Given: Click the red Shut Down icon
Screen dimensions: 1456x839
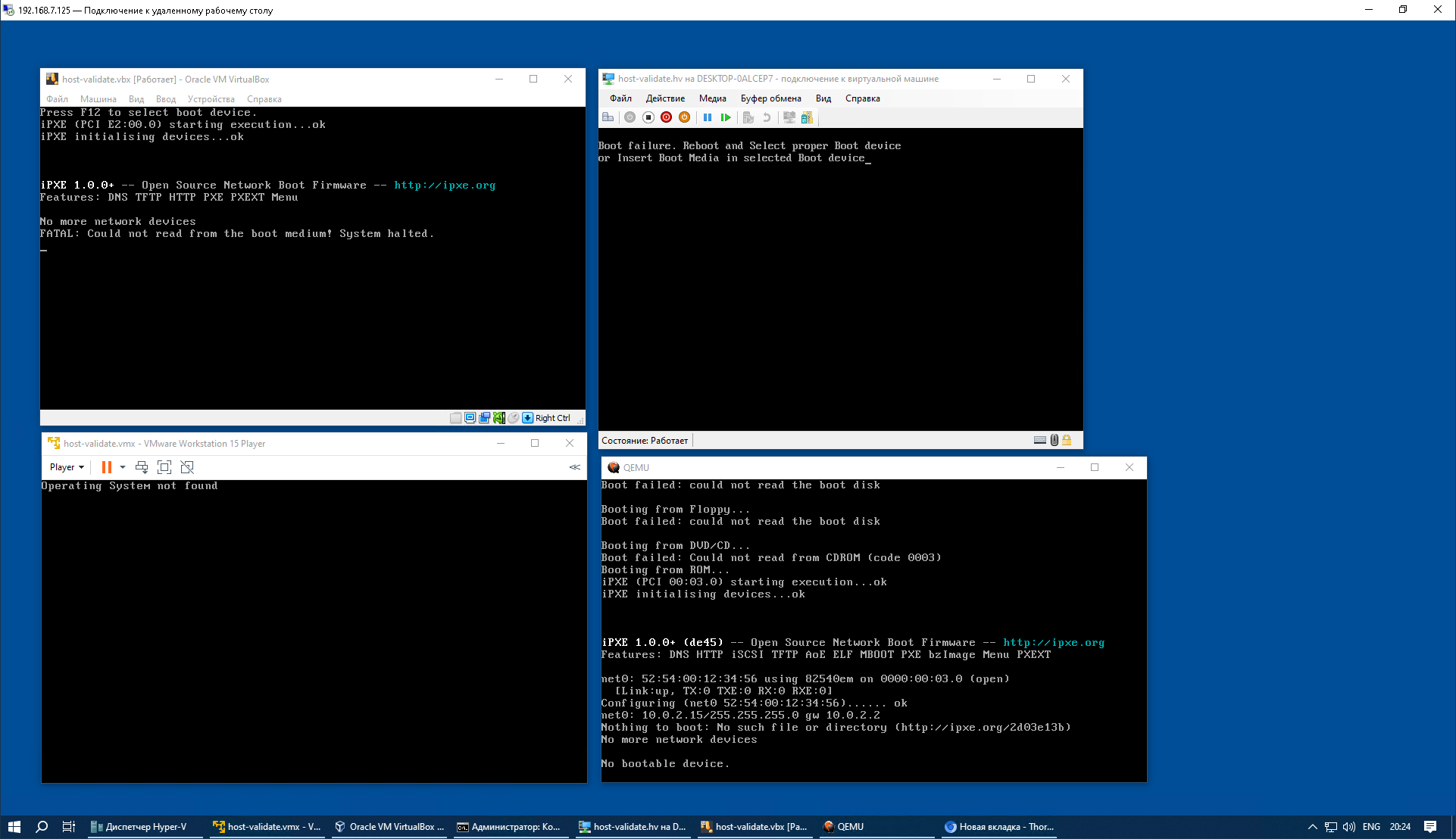Looking at the screenshot, I should pos(666,117).
